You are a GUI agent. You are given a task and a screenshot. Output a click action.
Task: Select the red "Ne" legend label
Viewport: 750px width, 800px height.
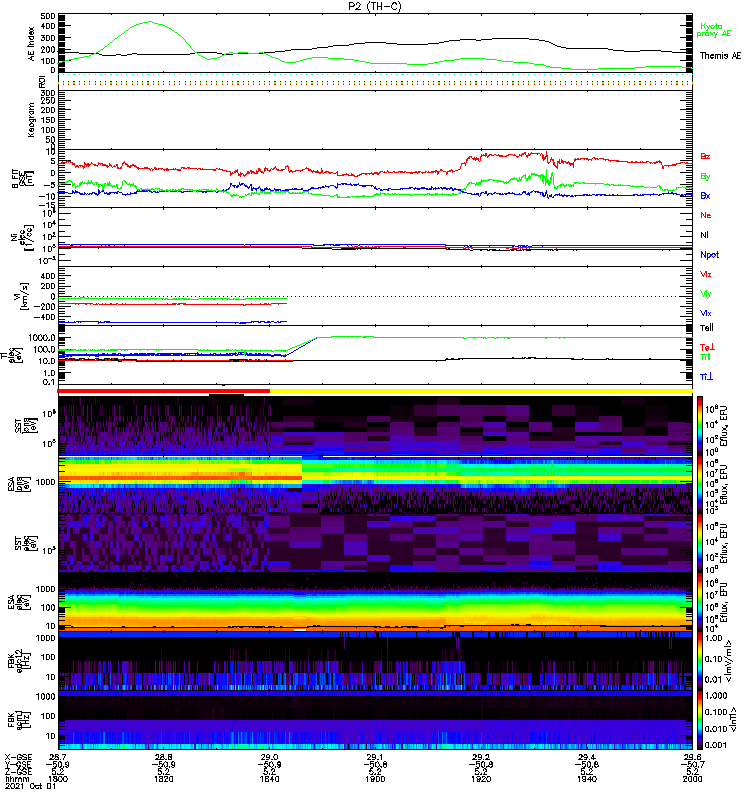tap(705, 215)
